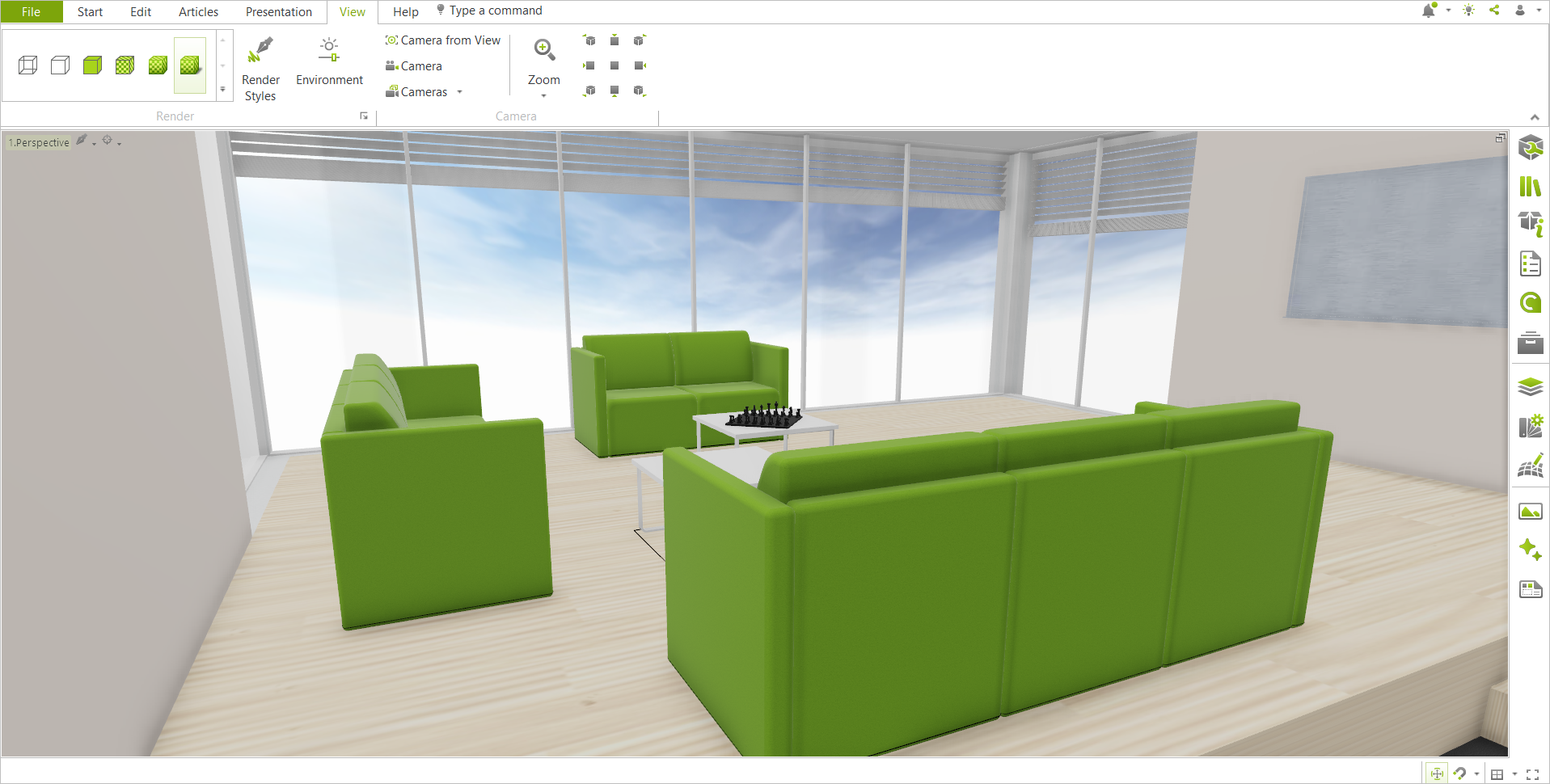Open the Layers panel
This screenshot has height=784, width=1550.
click(1531, 387)
